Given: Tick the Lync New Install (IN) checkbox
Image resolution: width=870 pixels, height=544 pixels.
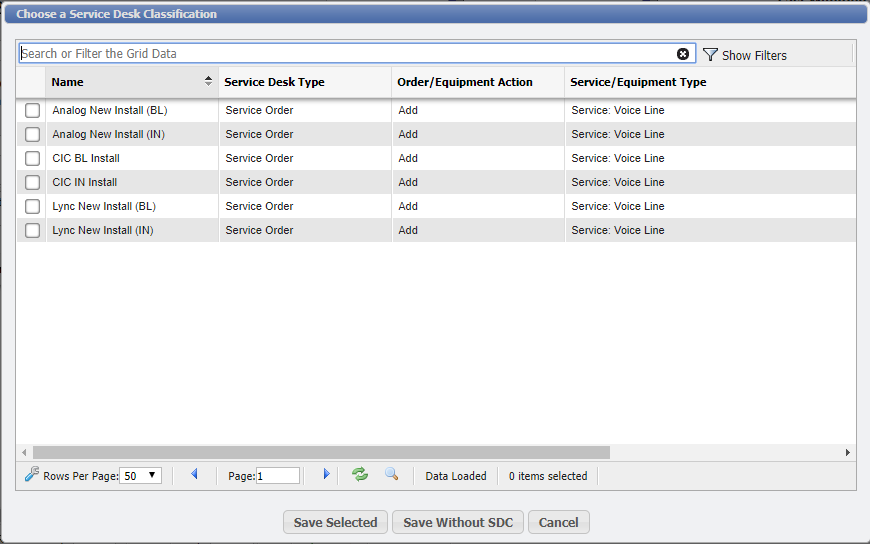Looking at the screenshot, I should click(33, 230).
